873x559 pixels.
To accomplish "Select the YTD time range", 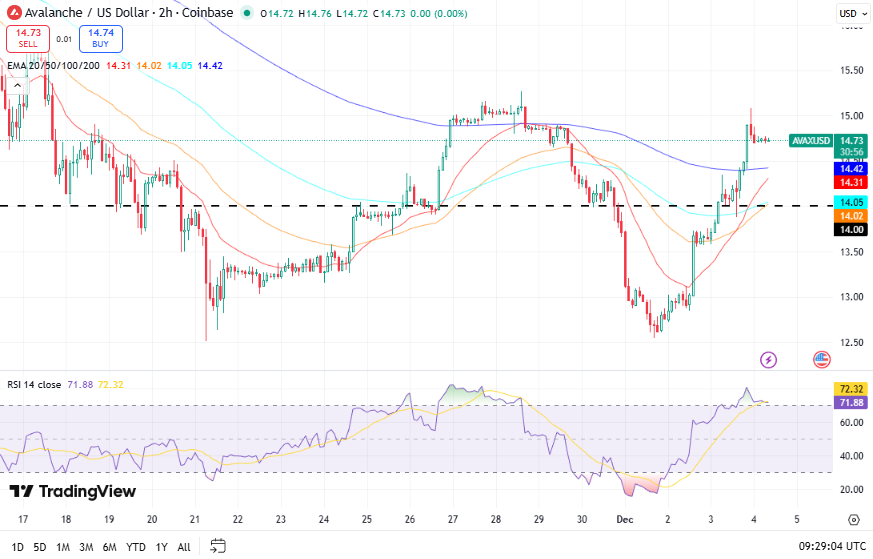I will click(136, 547).
